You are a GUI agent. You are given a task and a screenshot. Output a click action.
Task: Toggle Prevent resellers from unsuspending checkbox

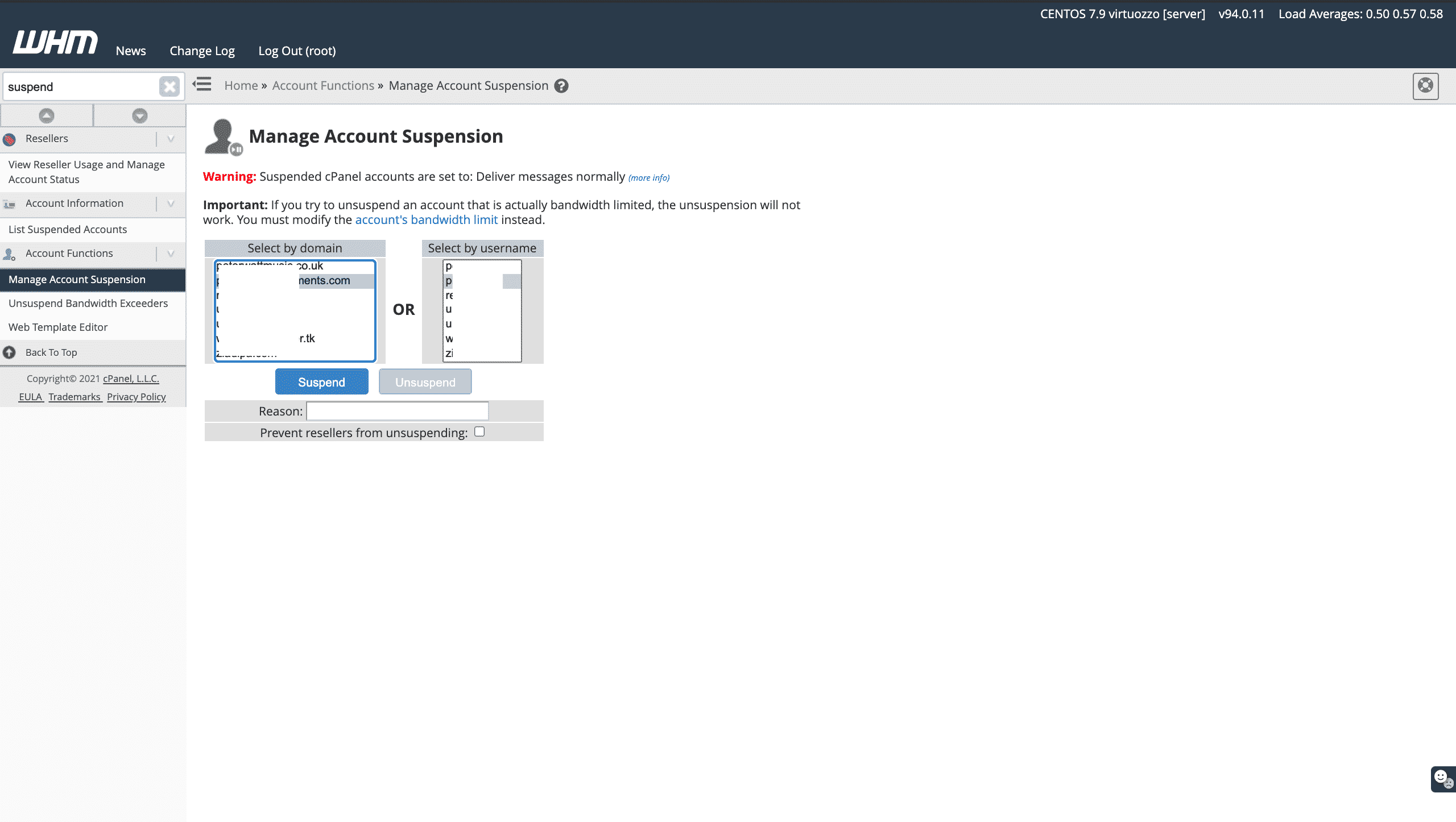[x=479, y=432]
